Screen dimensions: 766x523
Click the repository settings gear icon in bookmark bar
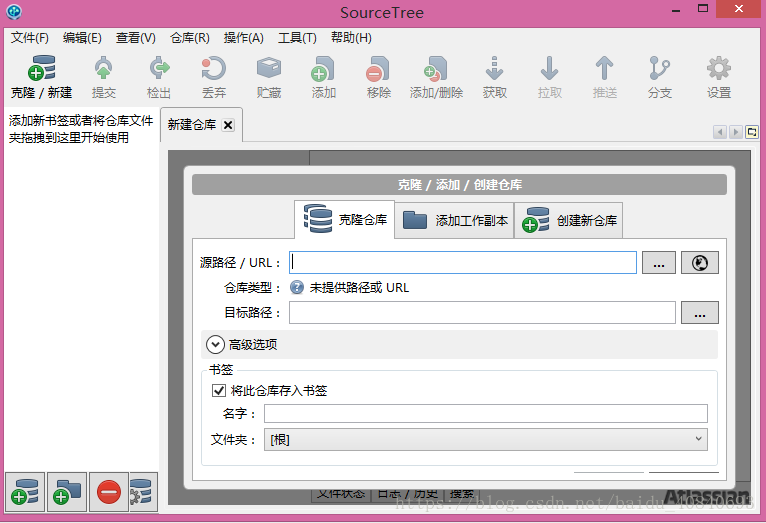[143, 492]
